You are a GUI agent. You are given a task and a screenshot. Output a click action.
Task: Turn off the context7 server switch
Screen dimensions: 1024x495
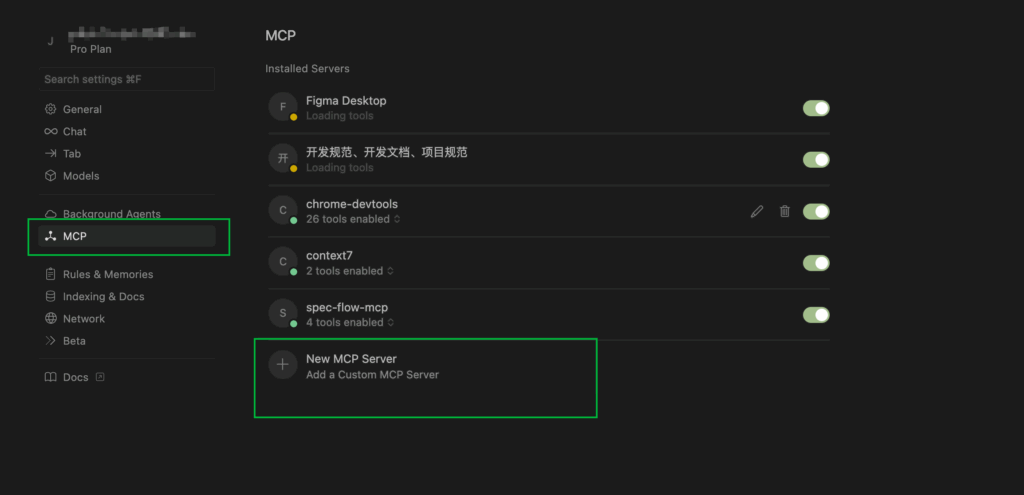click(816, 263)
